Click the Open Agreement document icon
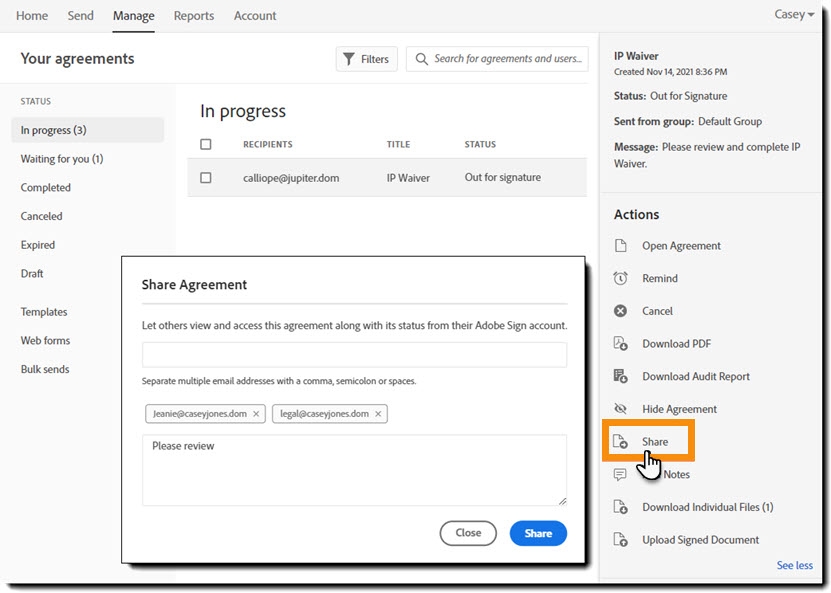Viewport: 831px width, 593px height. [620, 246]
